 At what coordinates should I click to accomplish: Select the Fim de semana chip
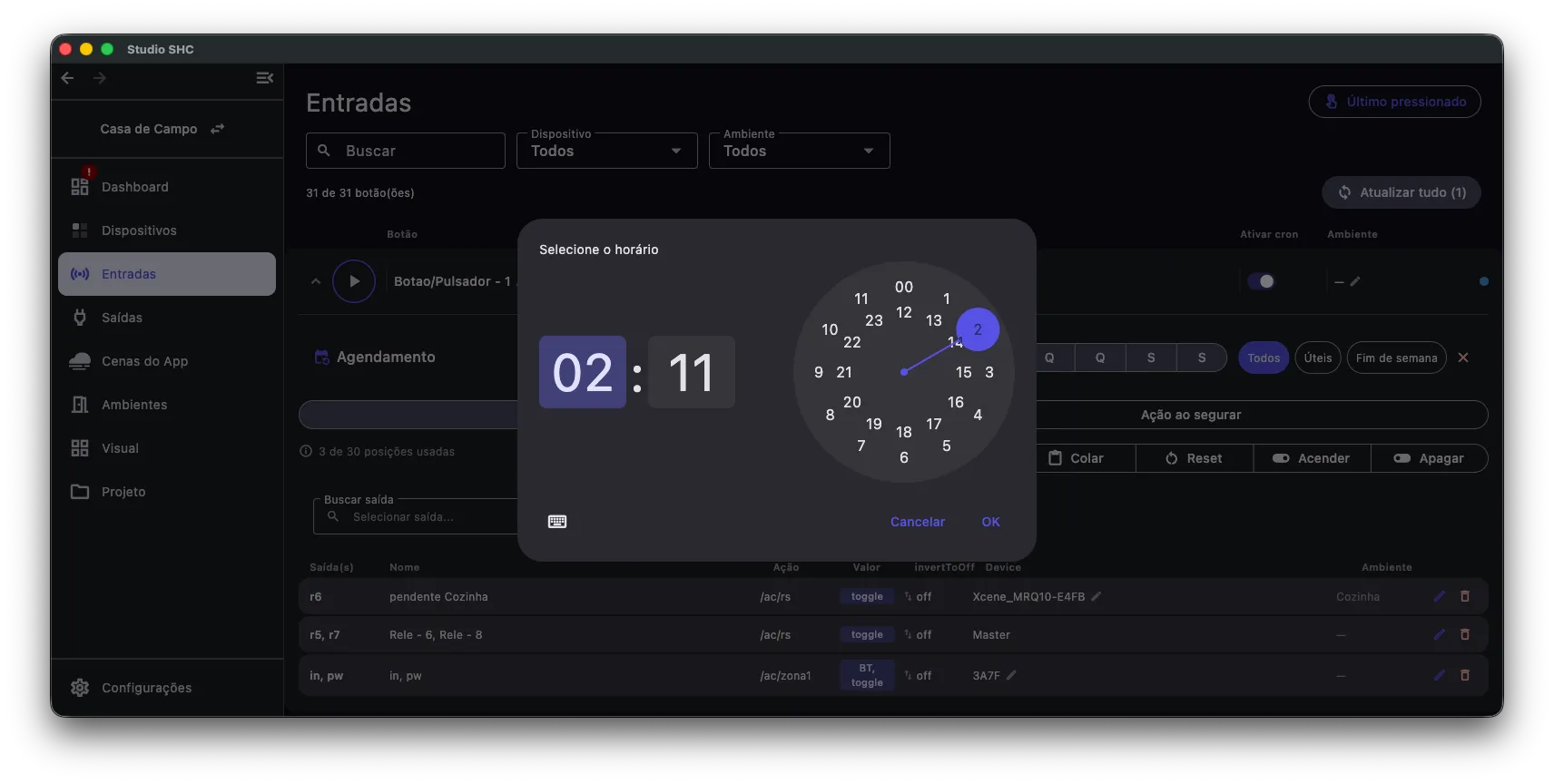1396,358
